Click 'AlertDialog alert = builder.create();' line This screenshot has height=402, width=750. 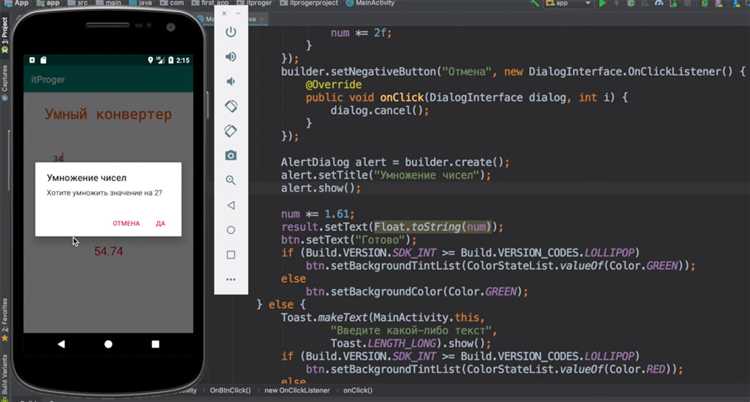tap(395, 162)
